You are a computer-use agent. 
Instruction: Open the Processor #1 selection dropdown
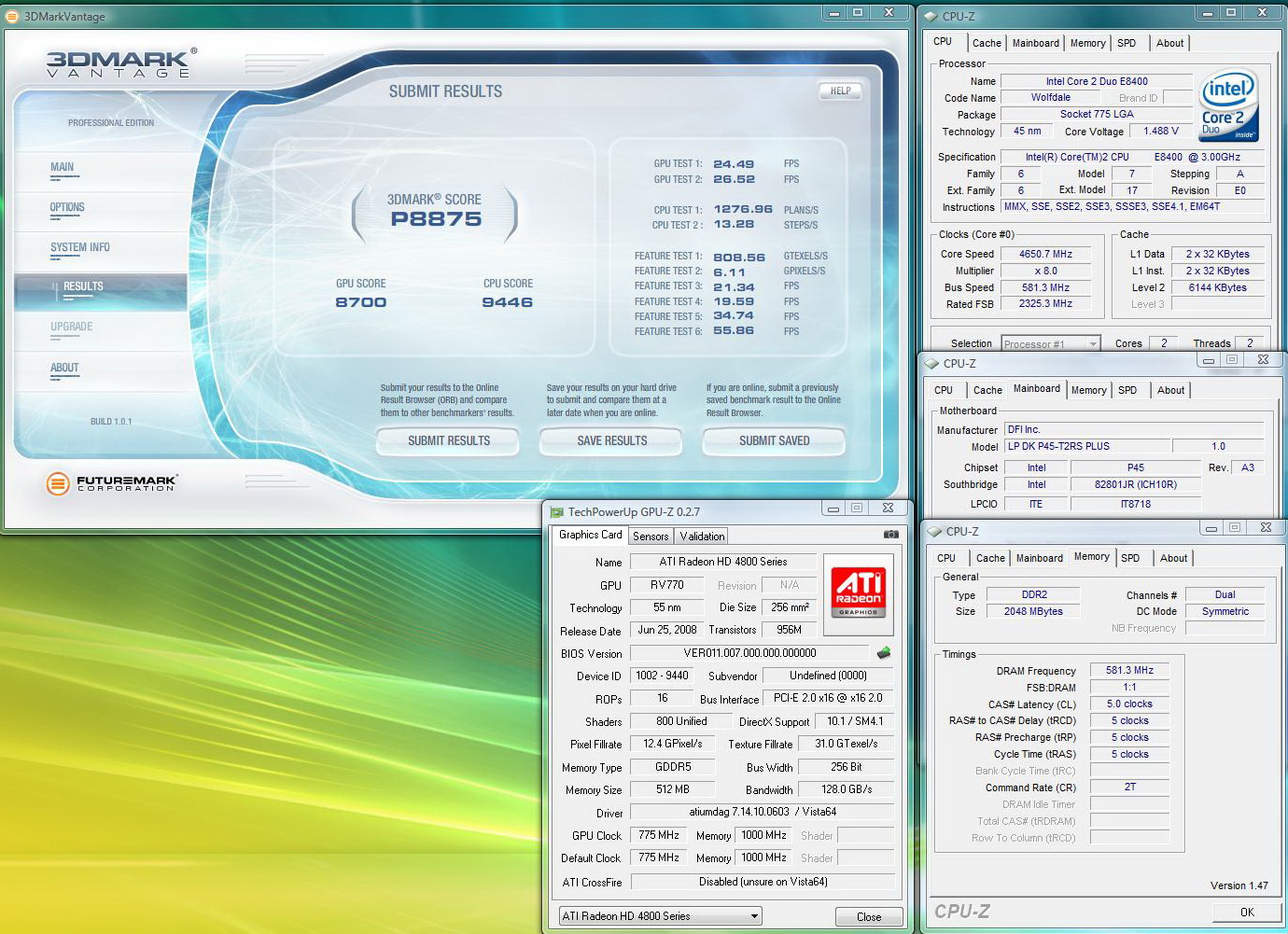[x=1051, y=344]
